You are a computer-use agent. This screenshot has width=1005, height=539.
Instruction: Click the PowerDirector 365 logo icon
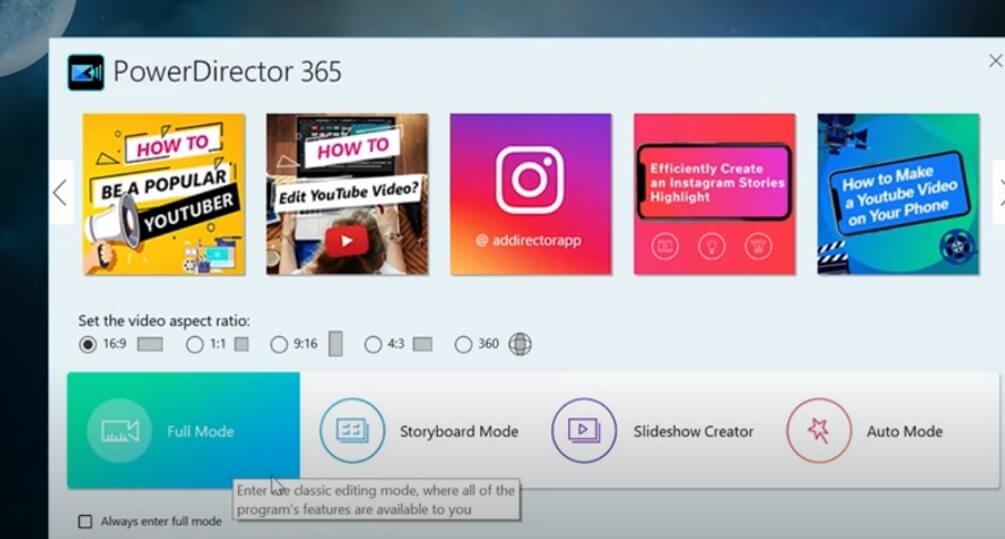click(86, 72)
